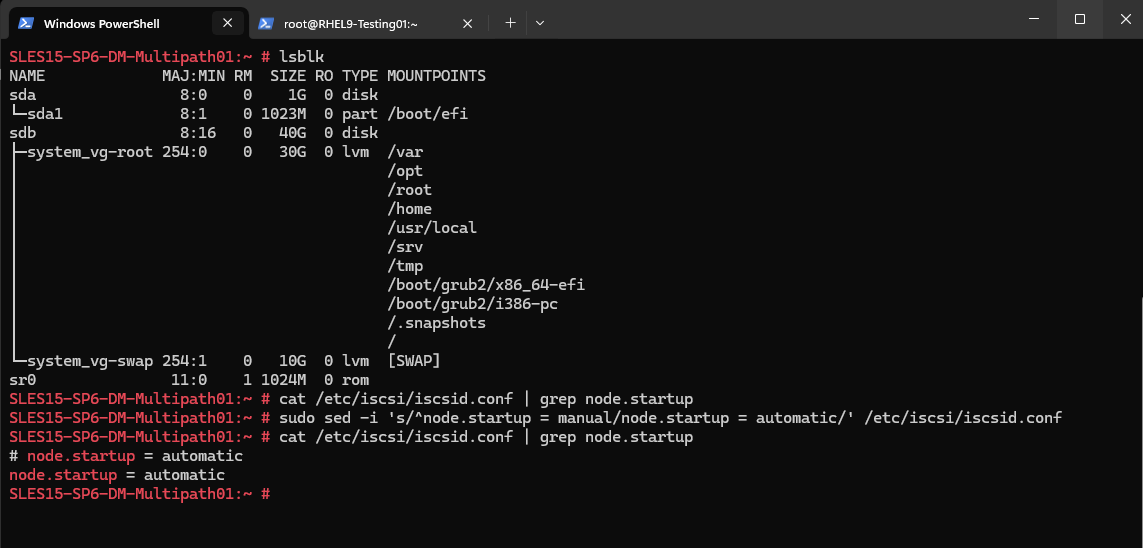
Task: Close the terminal window
Action: click(x=1125, y=19)
